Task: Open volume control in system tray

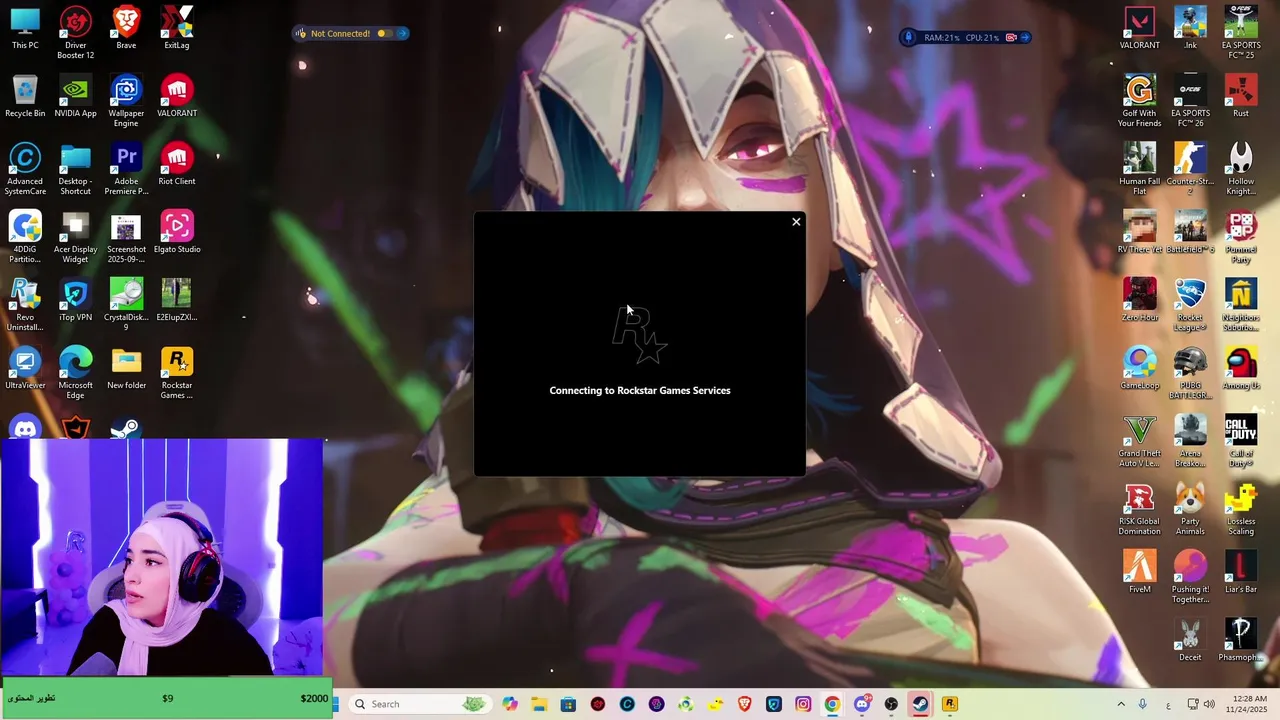Action: tap(1209, 704)
